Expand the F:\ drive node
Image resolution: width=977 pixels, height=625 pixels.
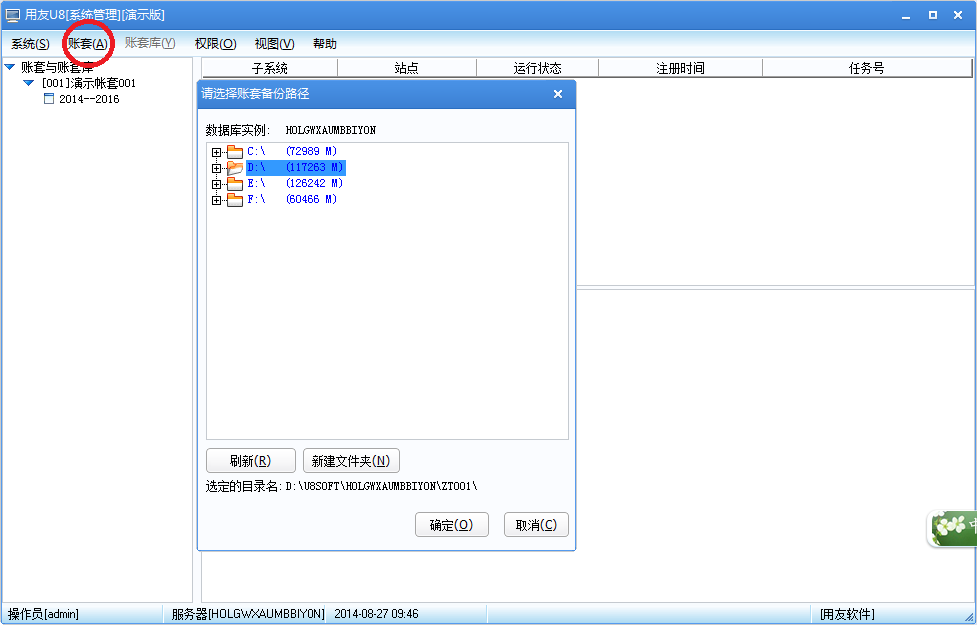tap(216, 201)
